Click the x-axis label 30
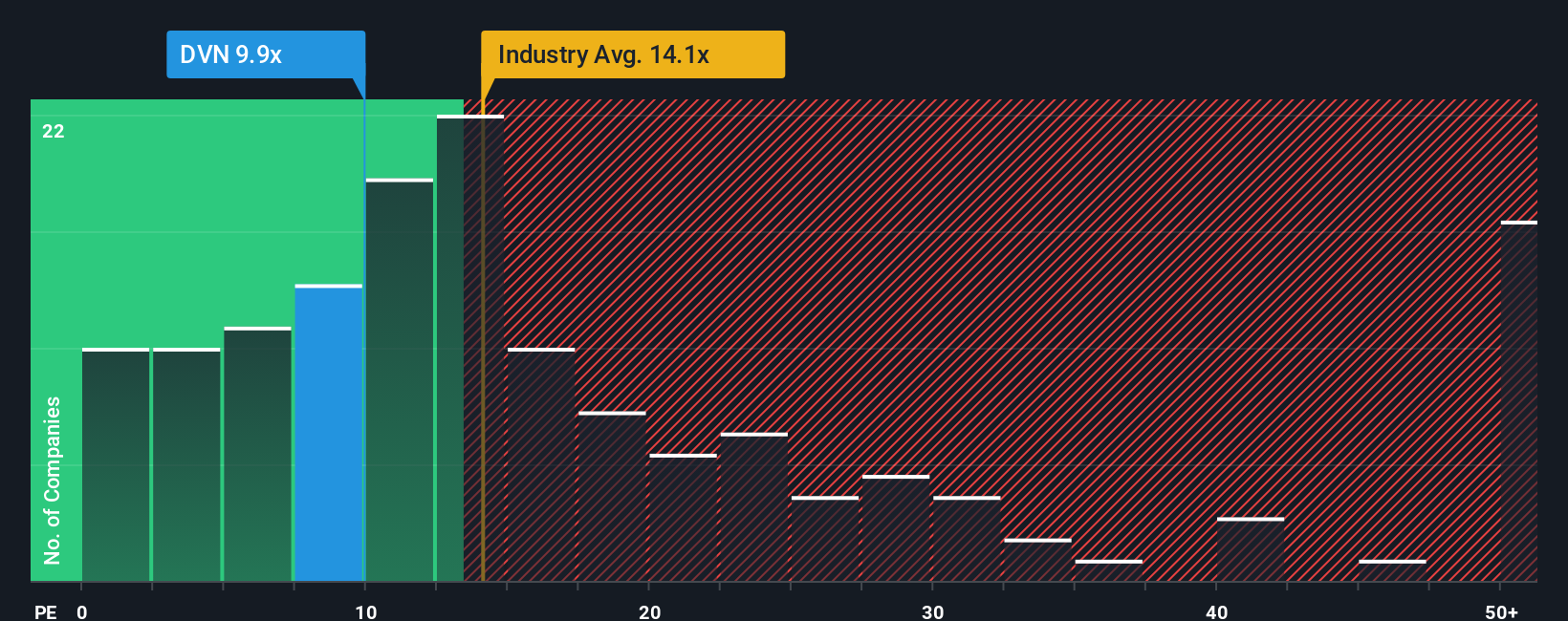1568x621 pixels. 932,611
